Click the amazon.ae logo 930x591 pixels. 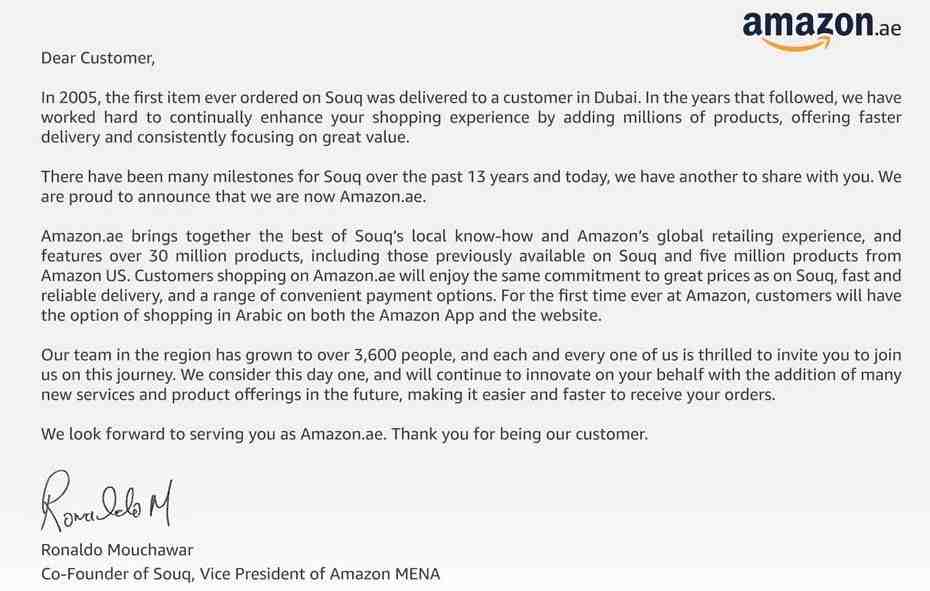pos(821,30)
